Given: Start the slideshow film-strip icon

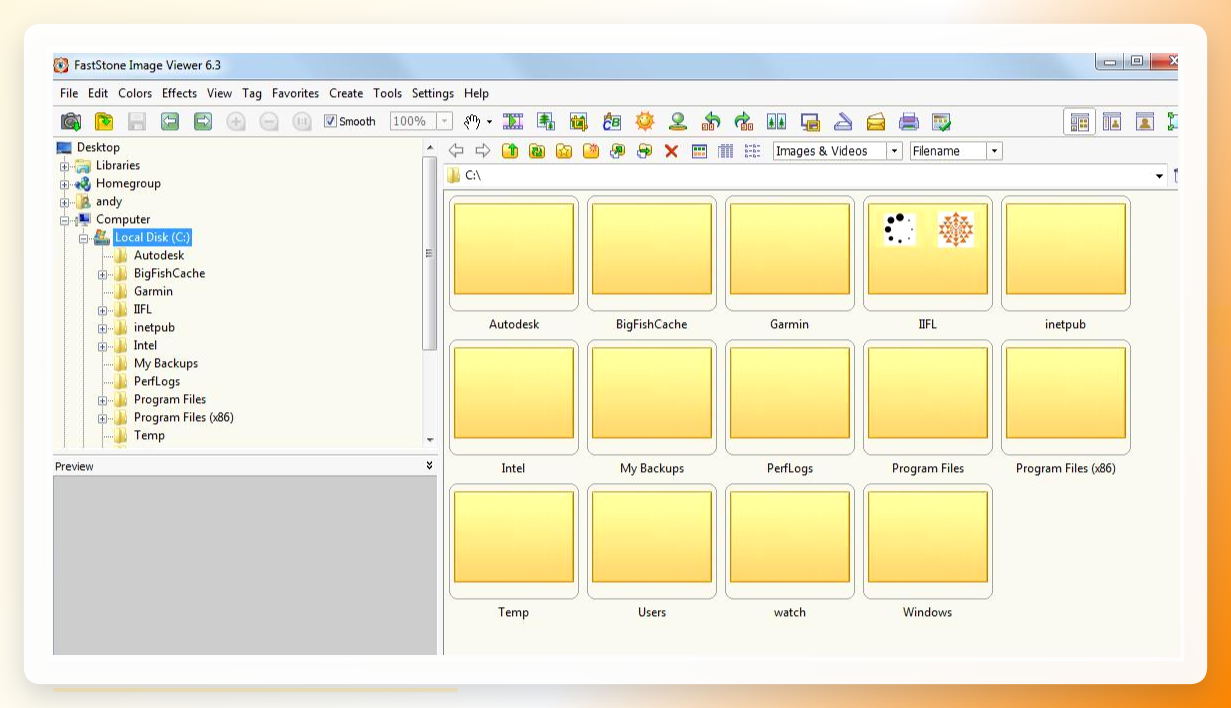Looking at the screenshot, I should (513, 122).
